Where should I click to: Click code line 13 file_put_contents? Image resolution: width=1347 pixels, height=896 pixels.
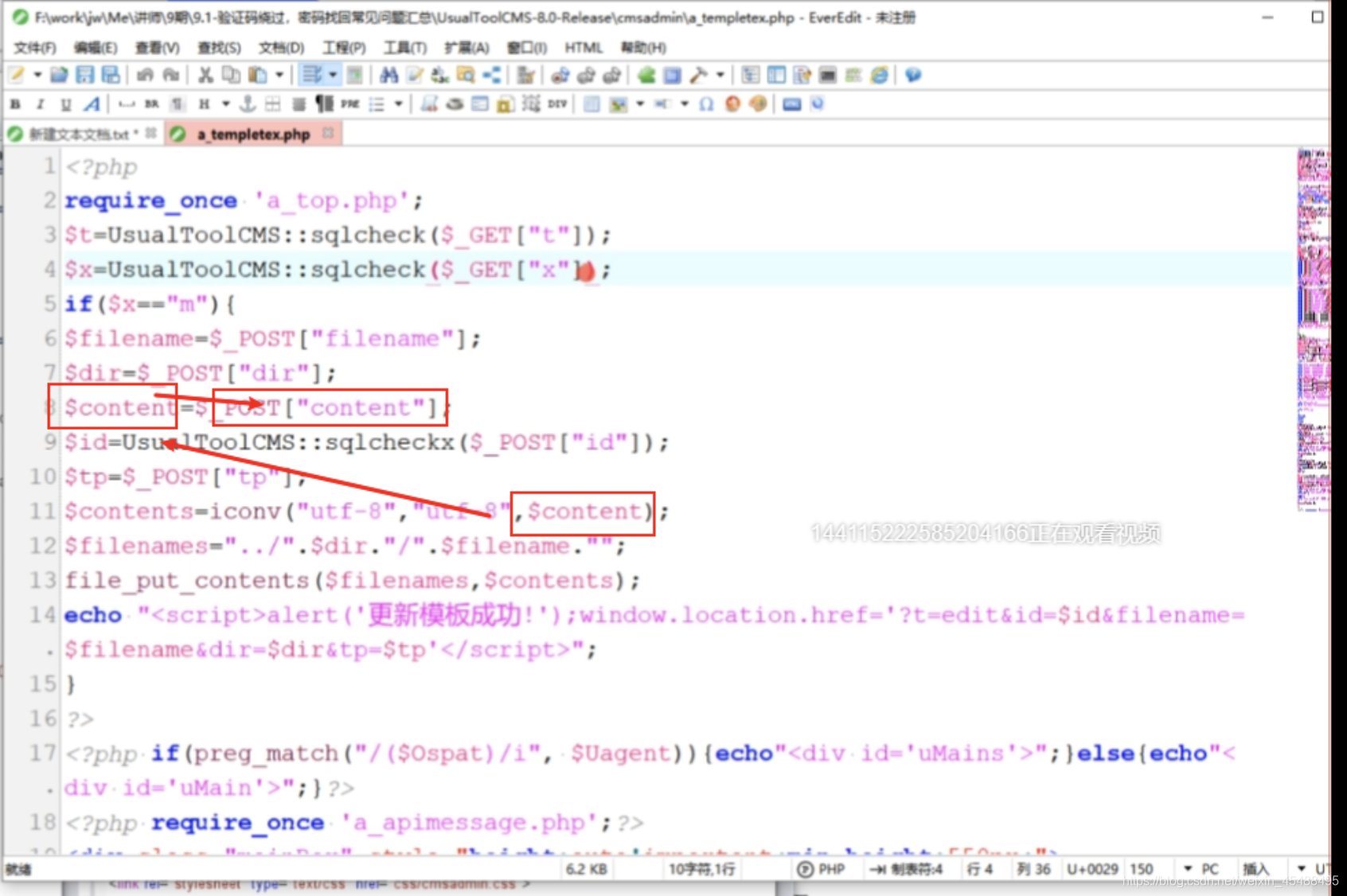(x=352, y=580)
